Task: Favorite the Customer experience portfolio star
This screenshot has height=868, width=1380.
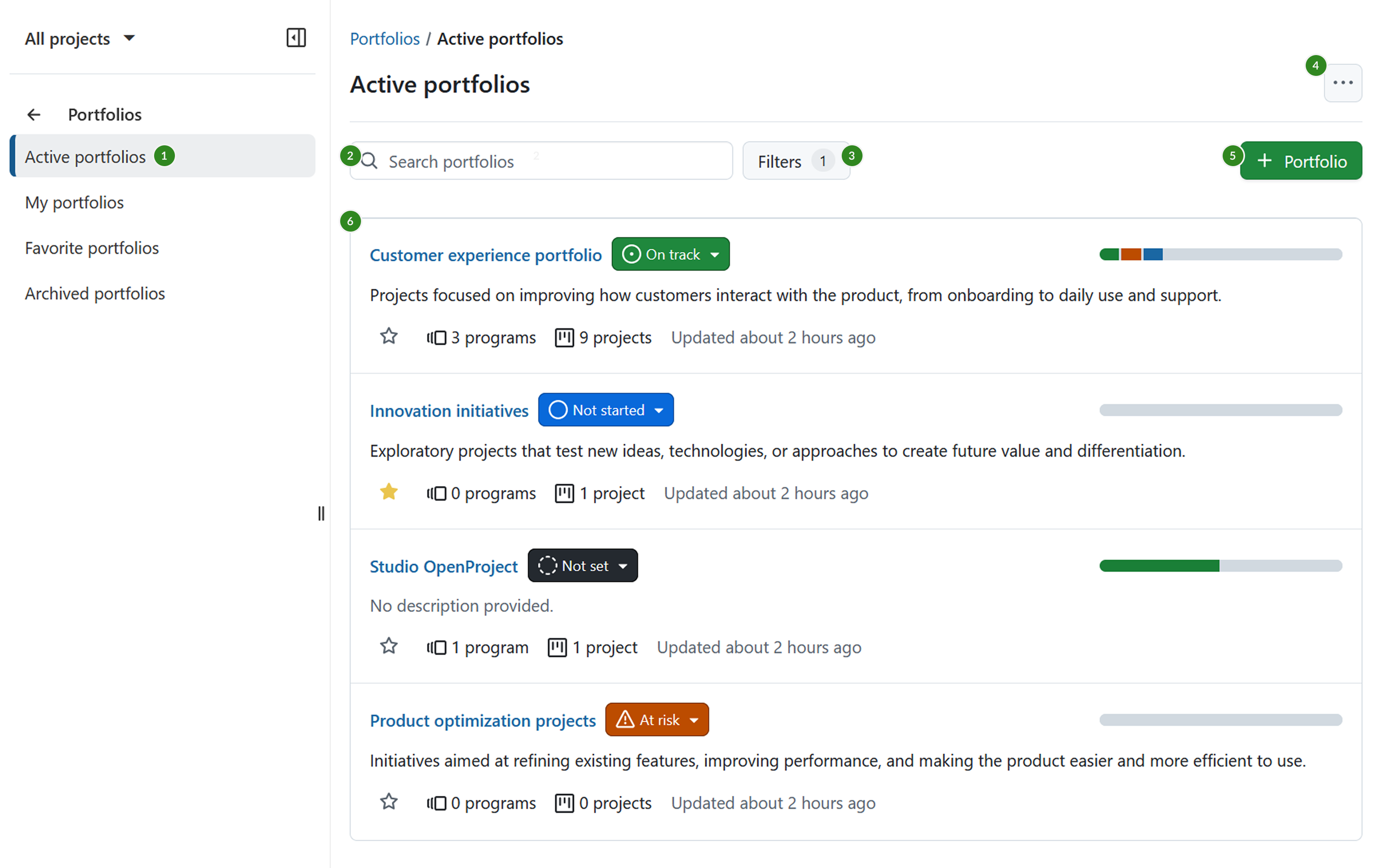Action: pyautogui.click(x=389, y=336)
